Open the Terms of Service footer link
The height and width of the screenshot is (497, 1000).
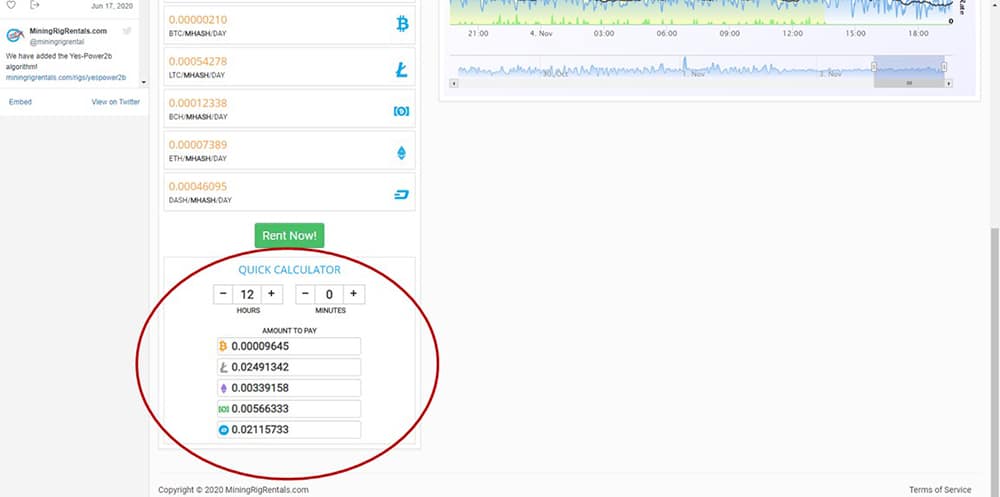click(939, 490)
